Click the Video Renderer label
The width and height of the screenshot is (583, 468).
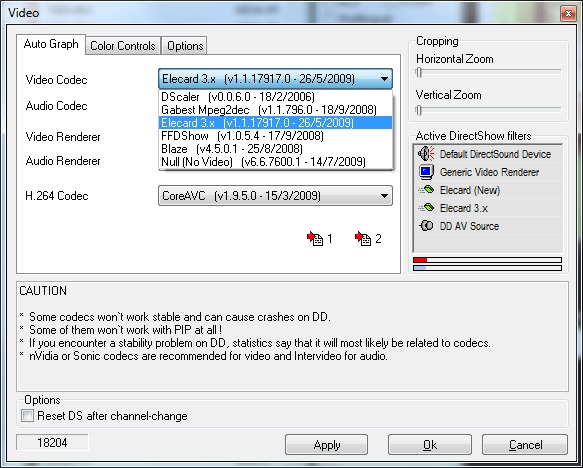pos(63,136)
